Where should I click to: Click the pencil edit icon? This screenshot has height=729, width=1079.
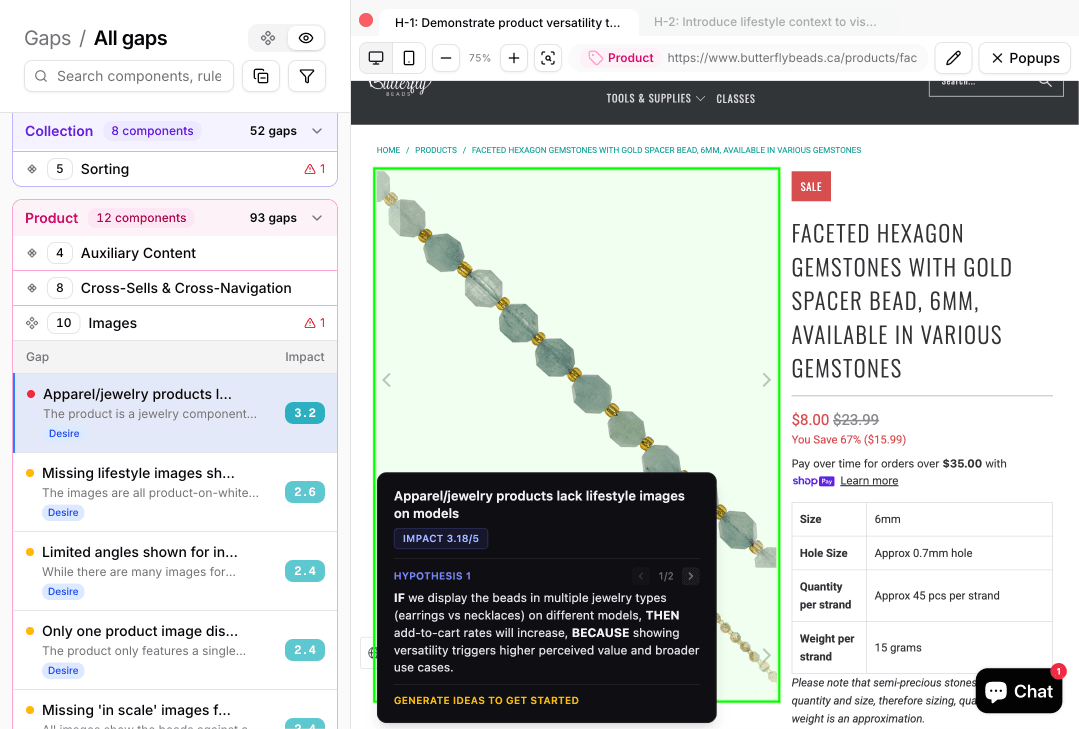pyautogui.click(x=953, y=58)
